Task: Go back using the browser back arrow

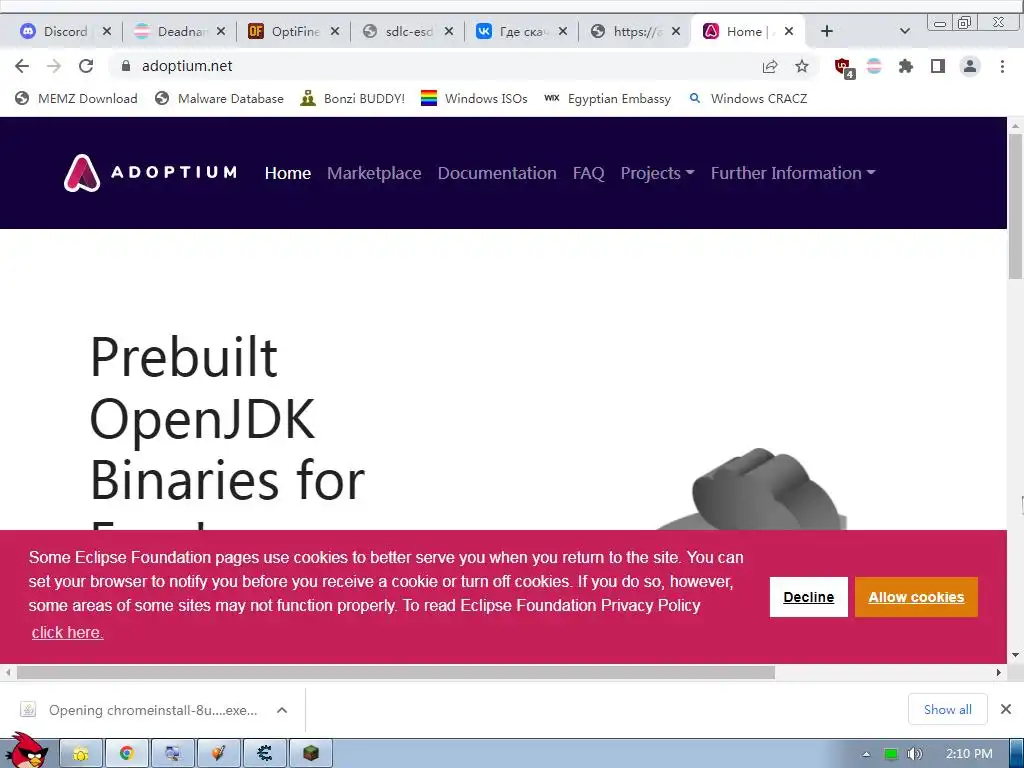Action: pos(22,66)
